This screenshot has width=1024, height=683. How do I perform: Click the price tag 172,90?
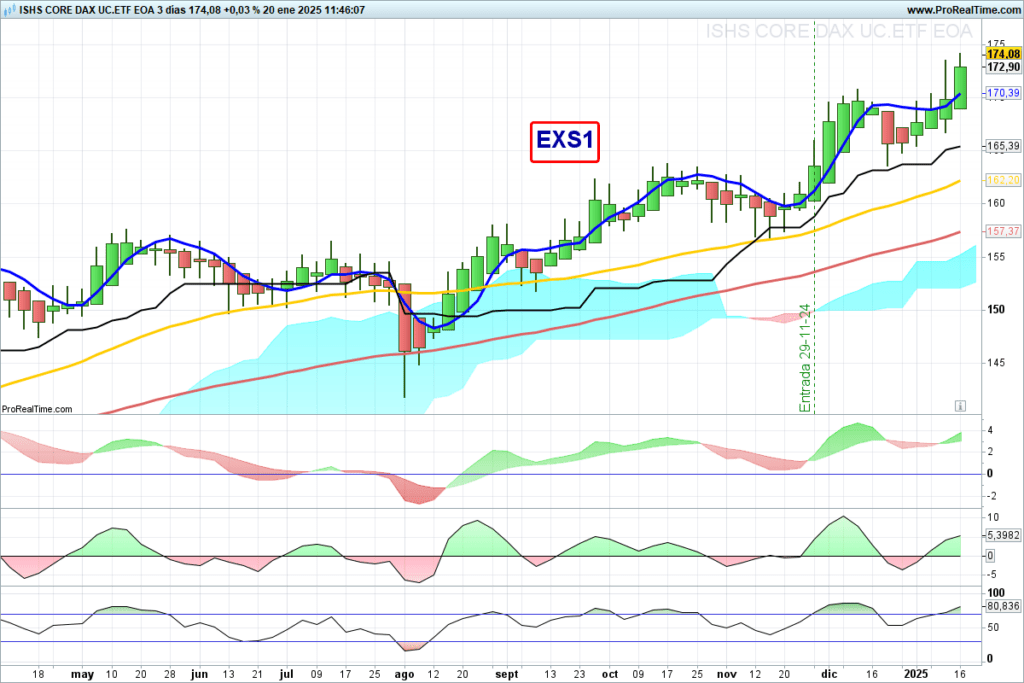tap(1003, 67)
